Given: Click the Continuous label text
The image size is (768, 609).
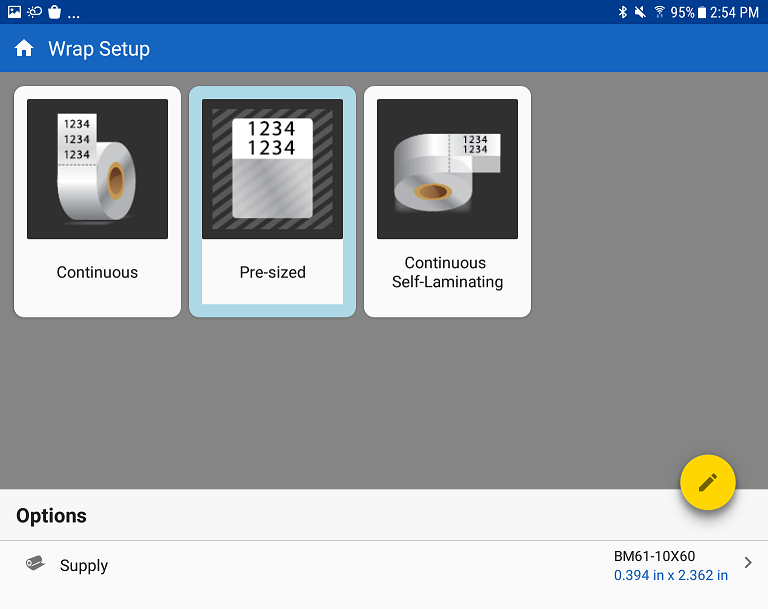Looking at the screenshot, I should [97, 272].
